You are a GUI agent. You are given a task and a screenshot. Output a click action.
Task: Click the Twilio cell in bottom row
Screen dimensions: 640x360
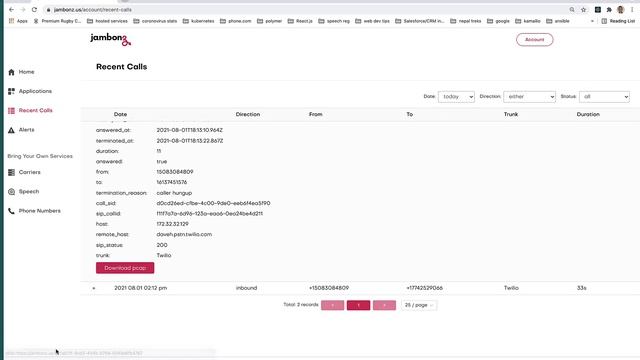(x=511, y=288)
